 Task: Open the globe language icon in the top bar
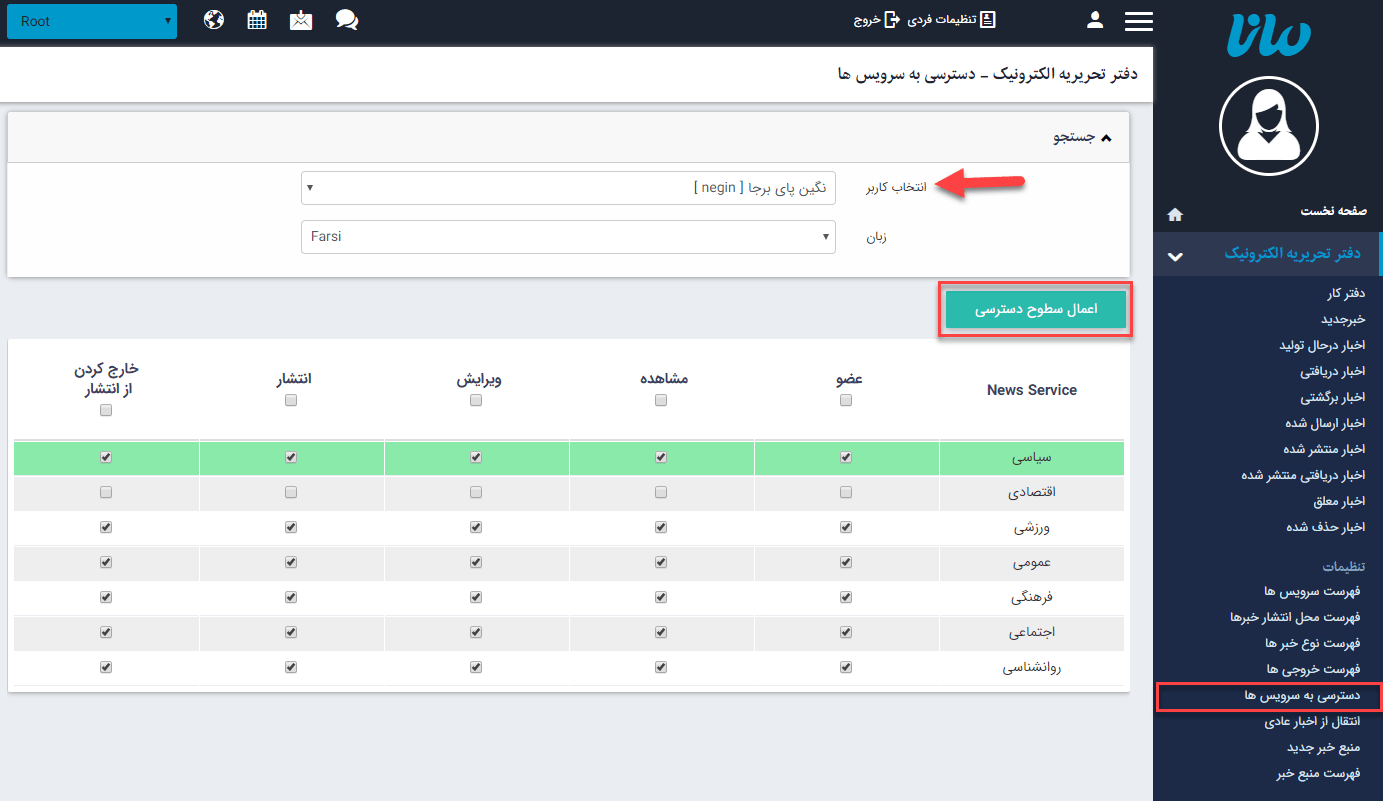click(213, 19)
